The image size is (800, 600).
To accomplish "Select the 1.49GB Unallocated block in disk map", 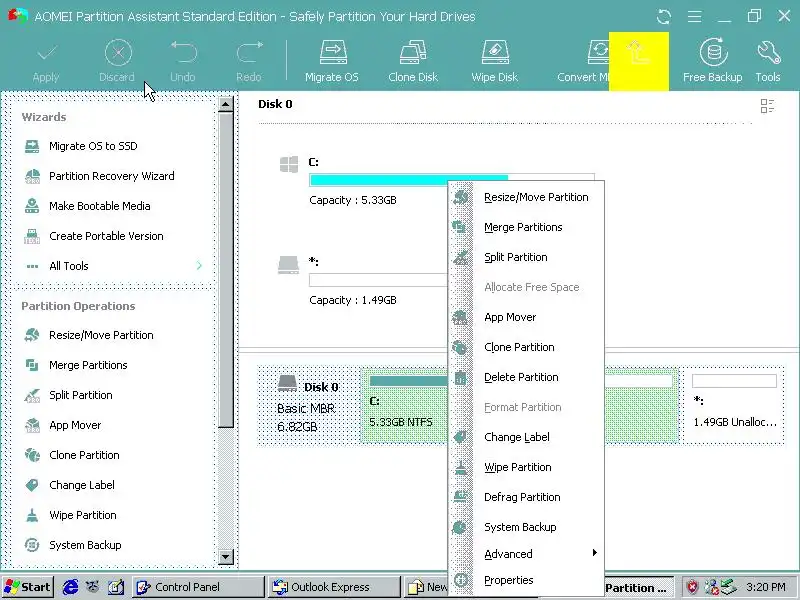I will pos(733,405).
